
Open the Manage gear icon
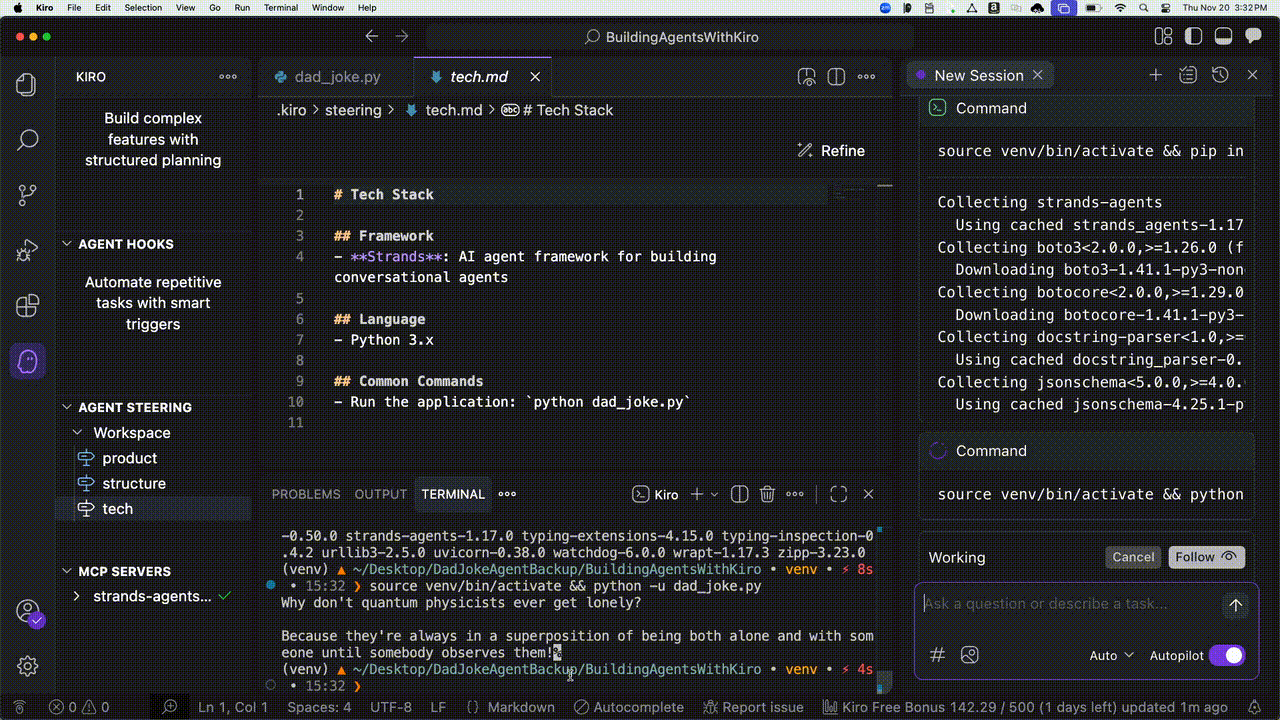(27, 666)
